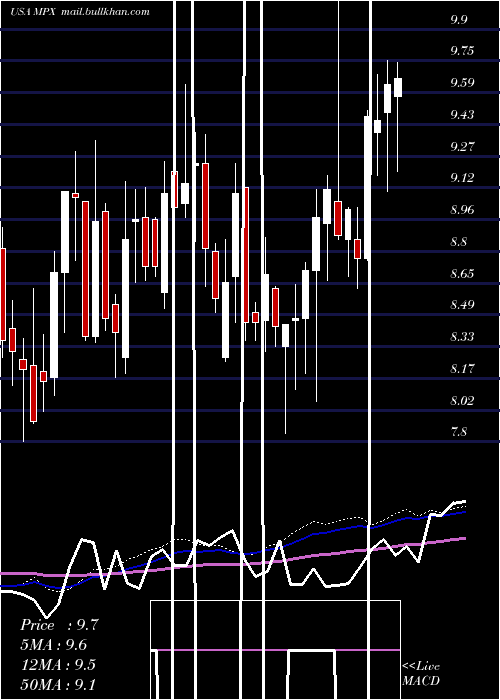The height and width of the screenshot is (700, 500).
Task: Click the 8.33 price axis label
Action: pos(462,336)
